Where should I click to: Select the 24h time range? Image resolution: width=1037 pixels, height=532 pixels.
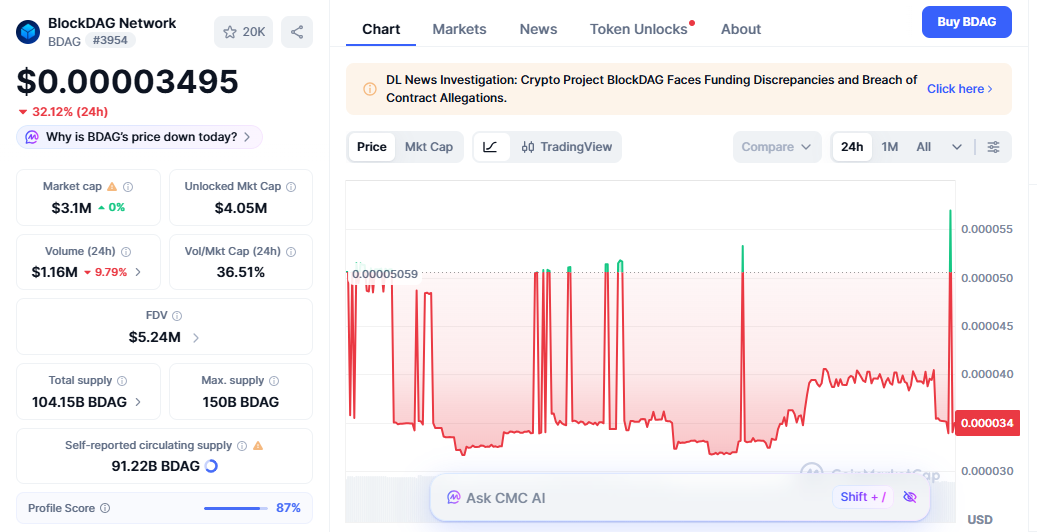(x=852, y=147)
